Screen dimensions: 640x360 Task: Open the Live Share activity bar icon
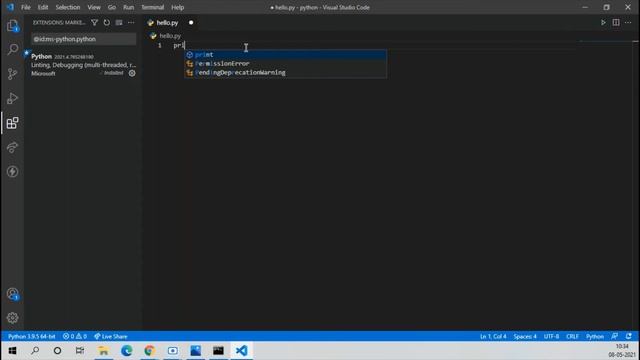[13, 147]
